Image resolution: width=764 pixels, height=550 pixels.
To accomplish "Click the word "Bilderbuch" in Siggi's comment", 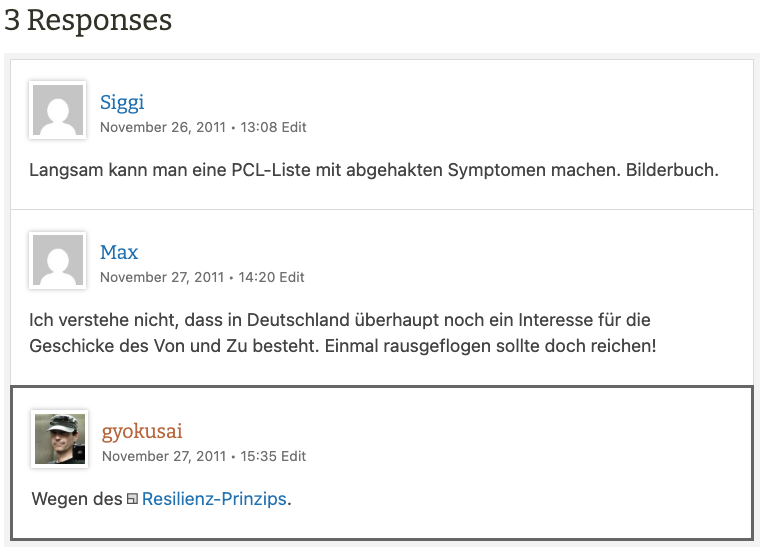I will tap(671, 170).
